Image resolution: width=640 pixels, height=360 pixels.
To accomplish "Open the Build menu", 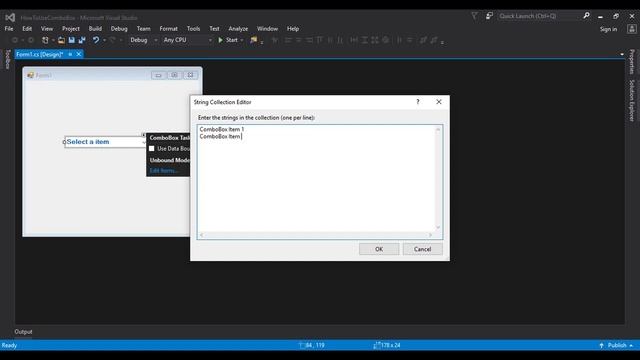I will [95, 29].
